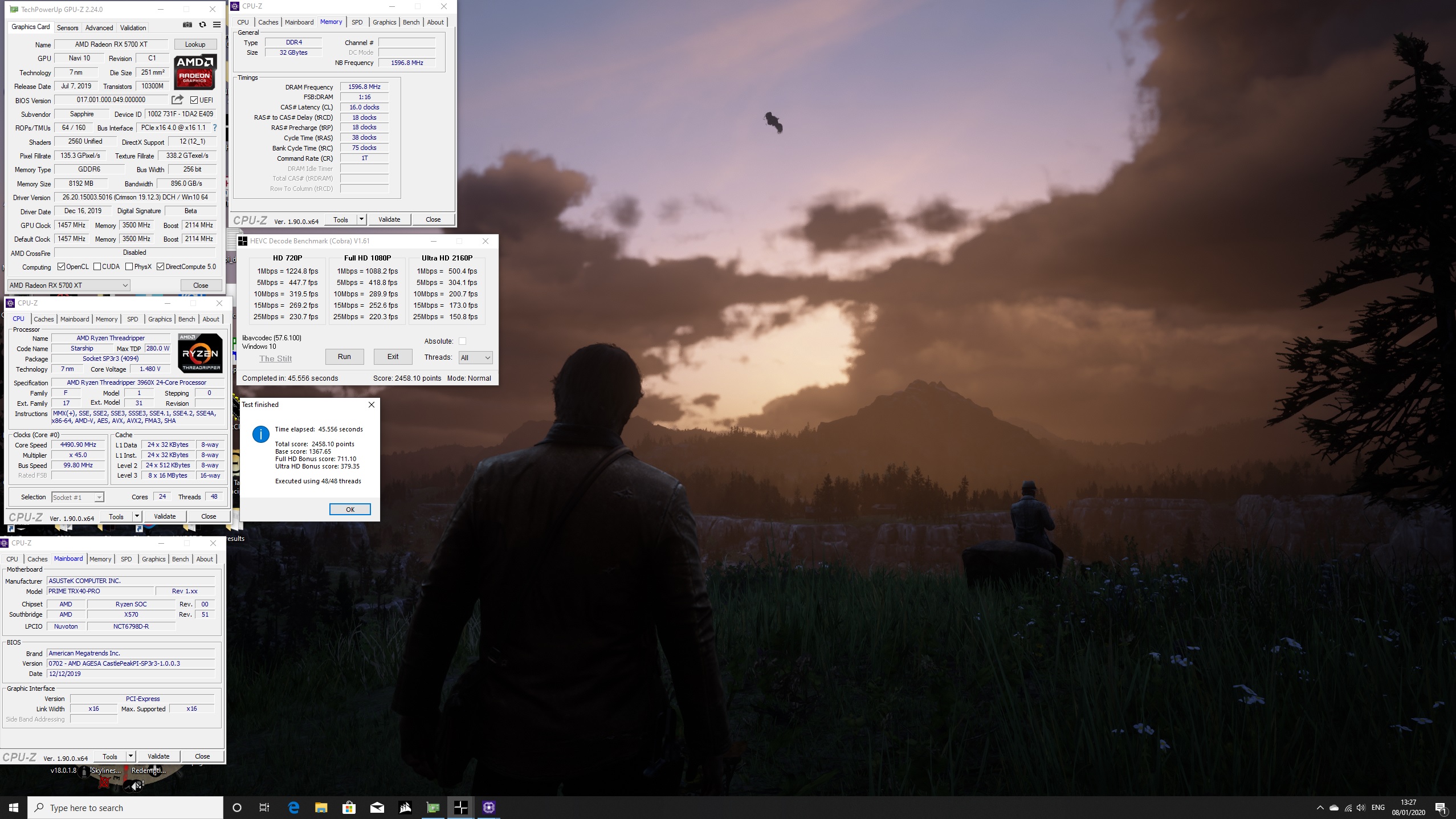This screenshot has width=1456, height=819.
Task: Close Test finished dialog with X
Action: coord(372,405)
